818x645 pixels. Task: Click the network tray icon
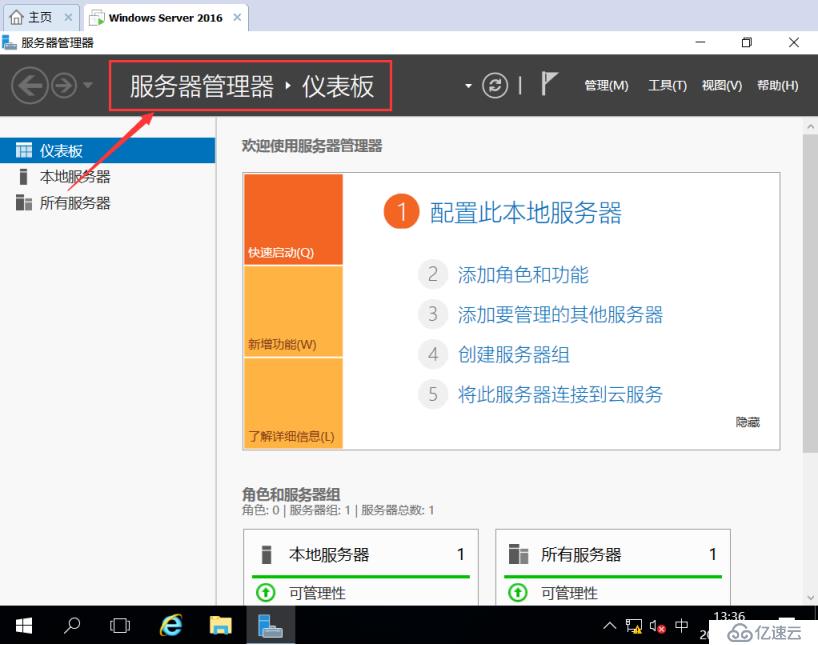pyautogui.click(x=634, y=626)
